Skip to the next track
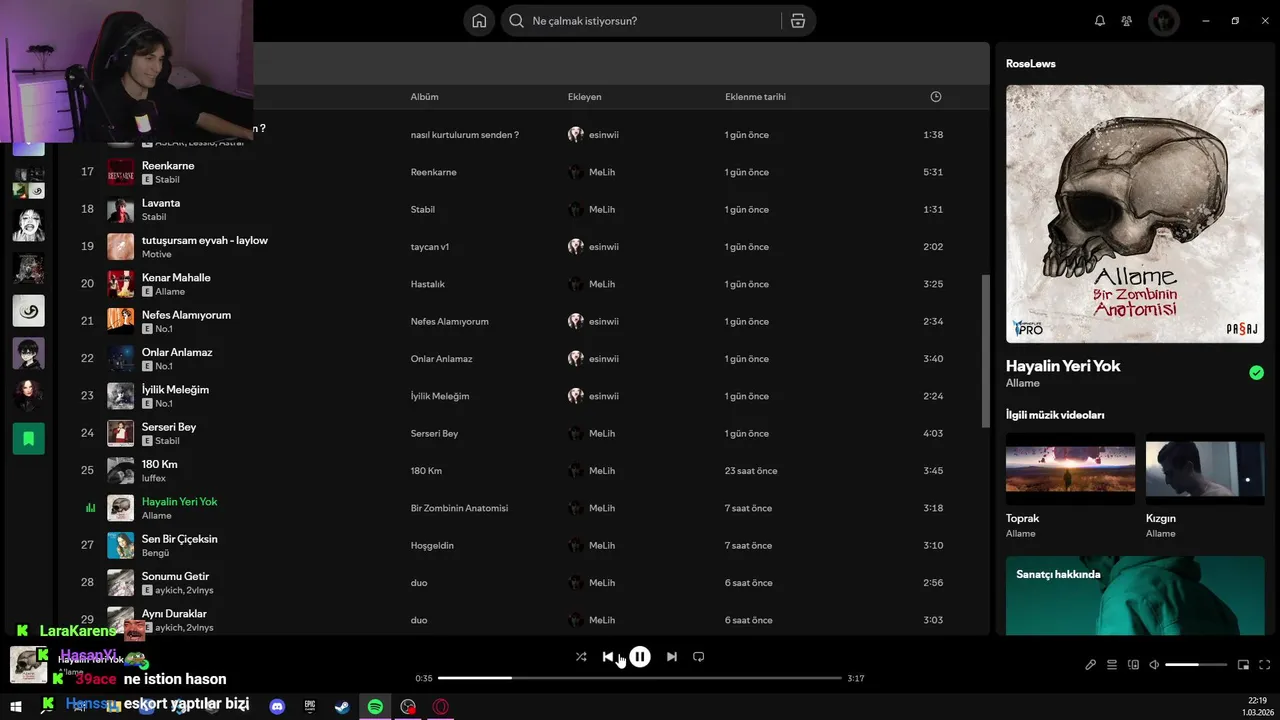Image resolution: width=1280 pixels, height=720 pixels. pyautogui.click(x=672, y=657)
